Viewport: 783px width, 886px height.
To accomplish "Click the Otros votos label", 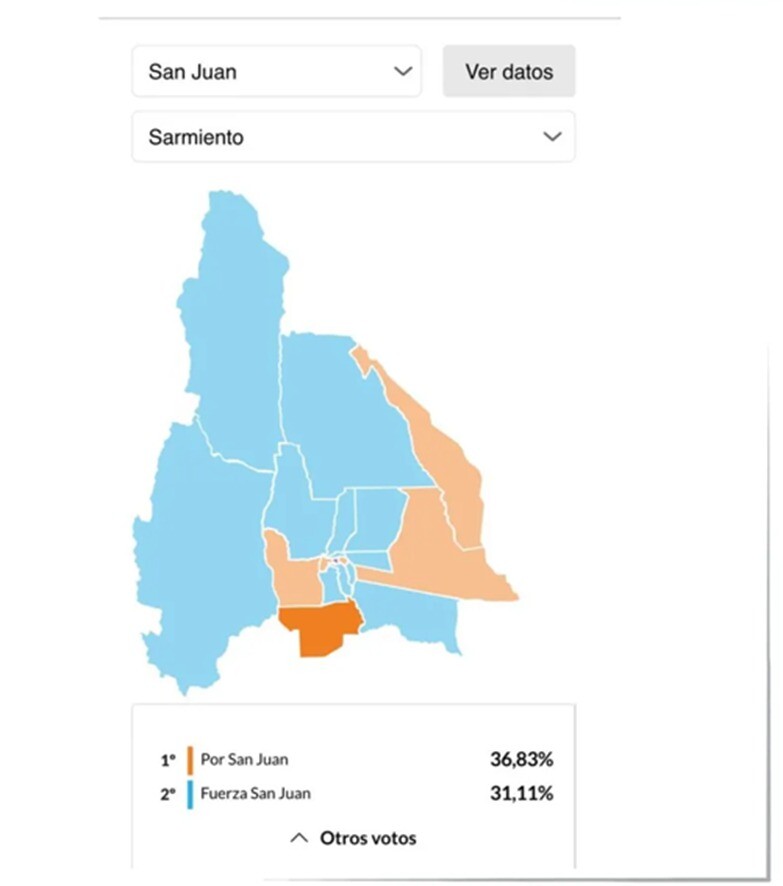I will pyautogui.click(x=367, y=837).
